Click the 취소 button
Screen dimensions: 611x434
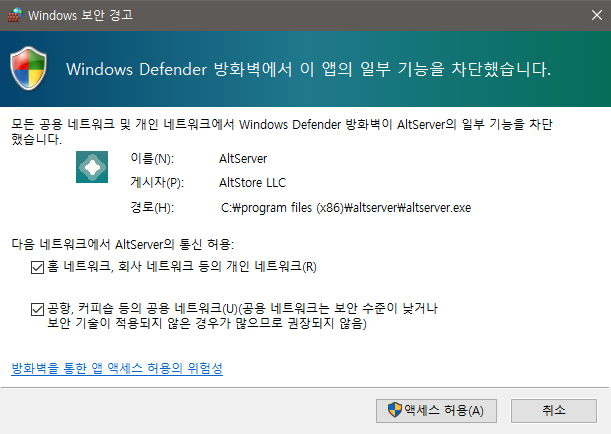pyautogui.click(x=554, y=411)
